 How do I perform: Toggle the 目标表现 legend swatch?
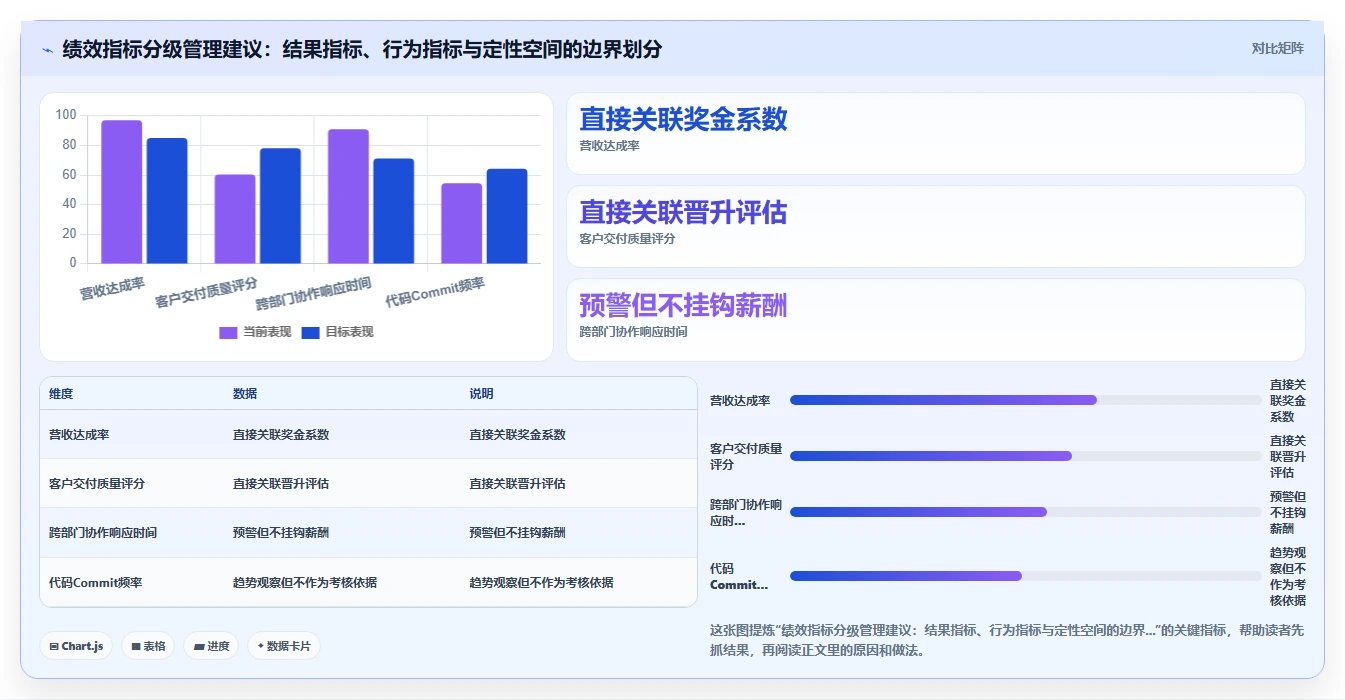310,332
